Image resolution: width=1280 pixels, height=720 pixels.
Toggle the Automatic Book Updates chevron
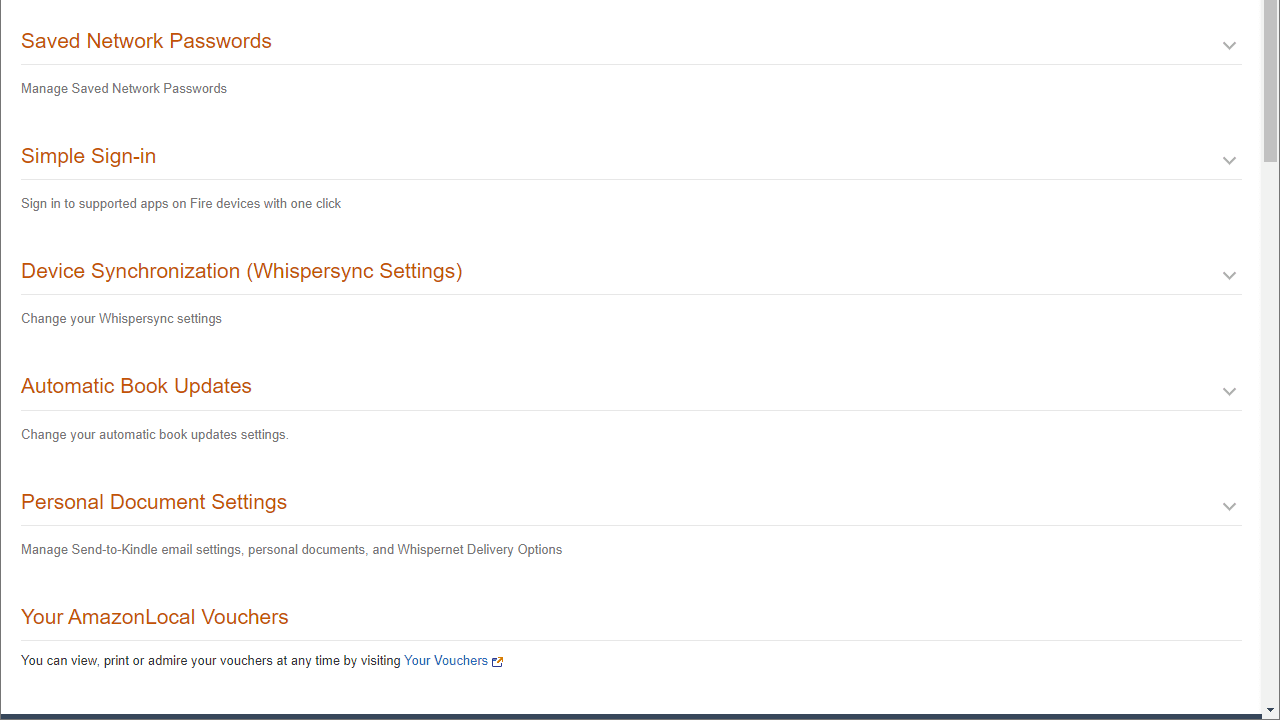(x=1229, y=392)
